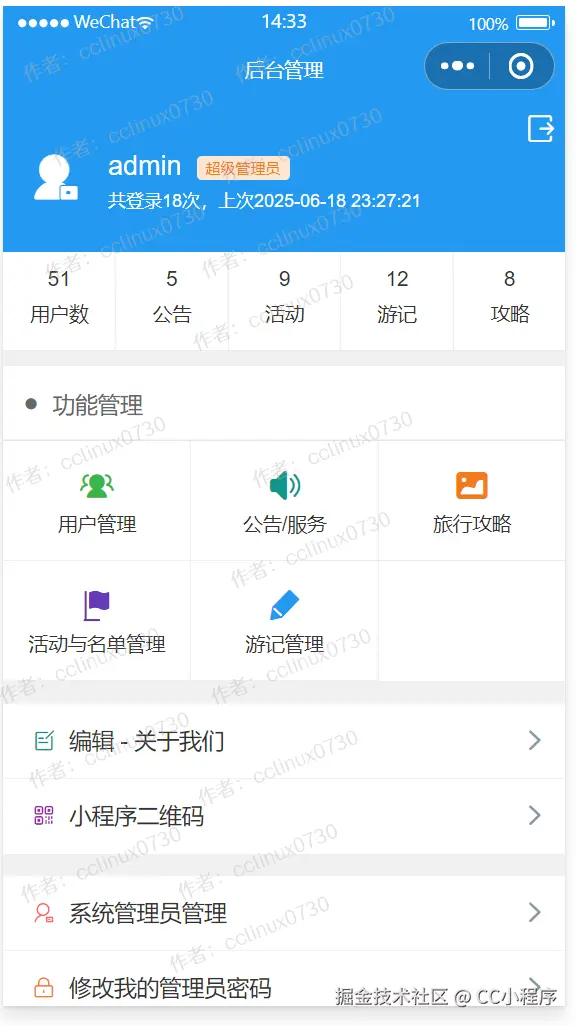Tap the battery icon in status bar
The height and width of the screenshot is (1026, 576).
click(x=535, y=24)
